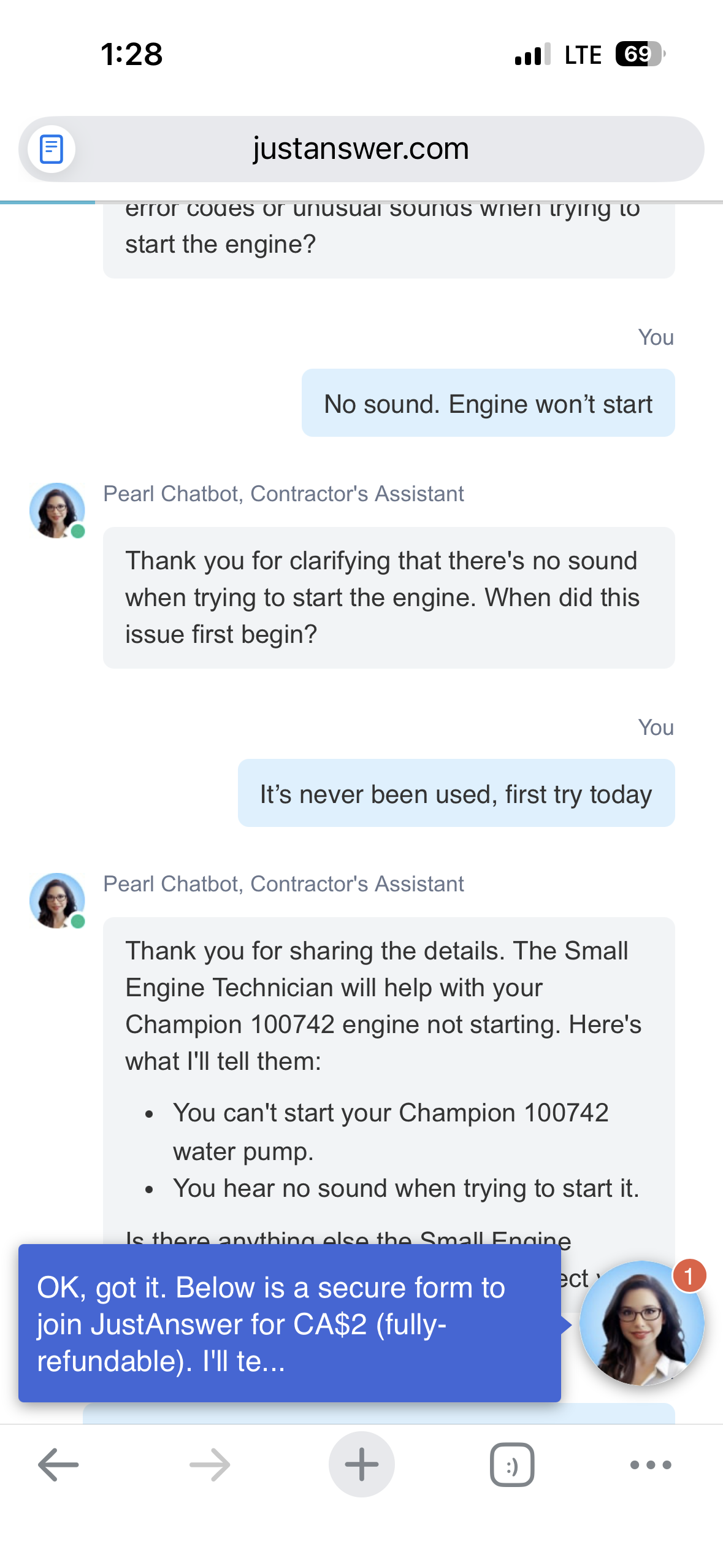Tap the red notification badge
723x1568 pixels.
tap(689, 1276)
